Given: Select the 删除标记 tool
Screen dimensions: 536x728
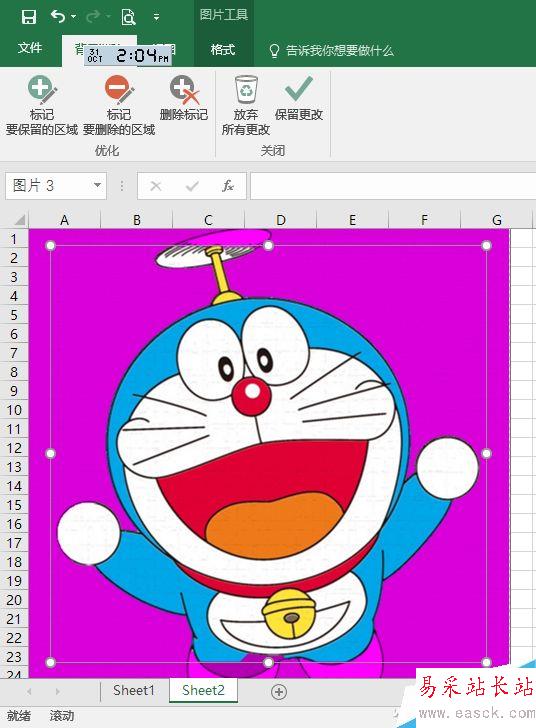Looking at the screenshot, I should [x=184, y=98].
